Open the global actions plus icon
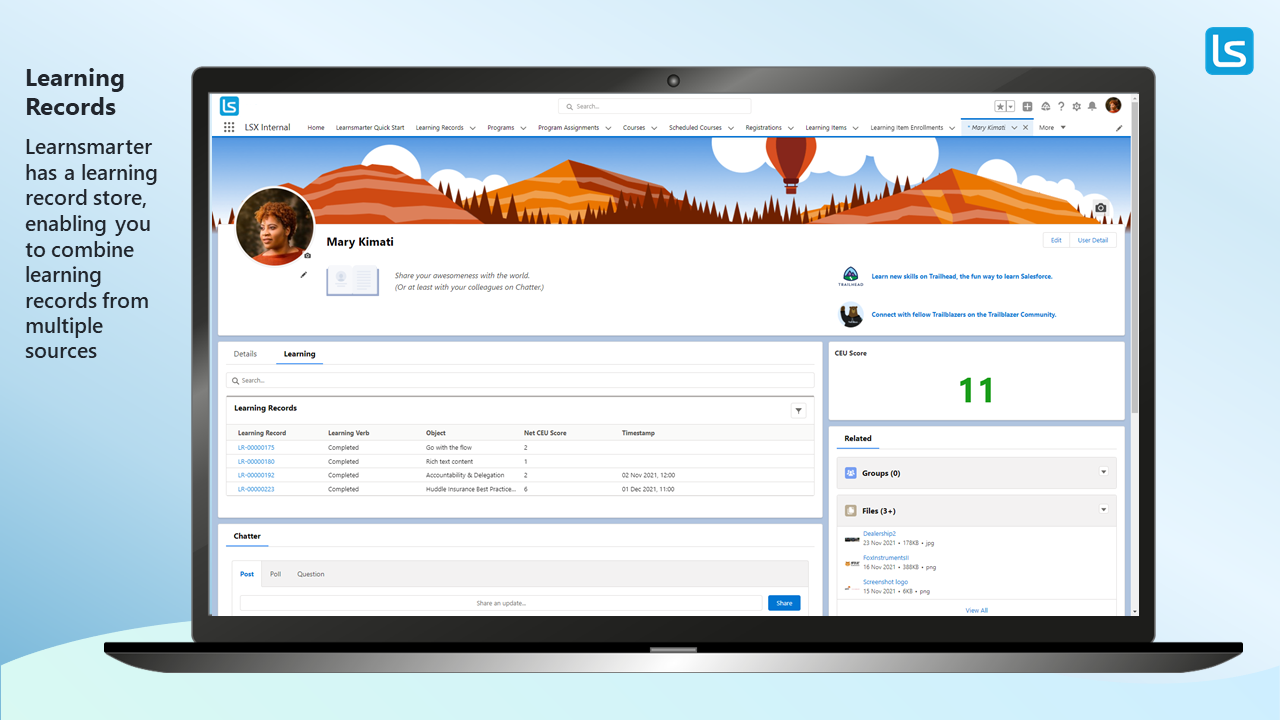Viewport: 1280px width, 720px height. pos(1028,106)
